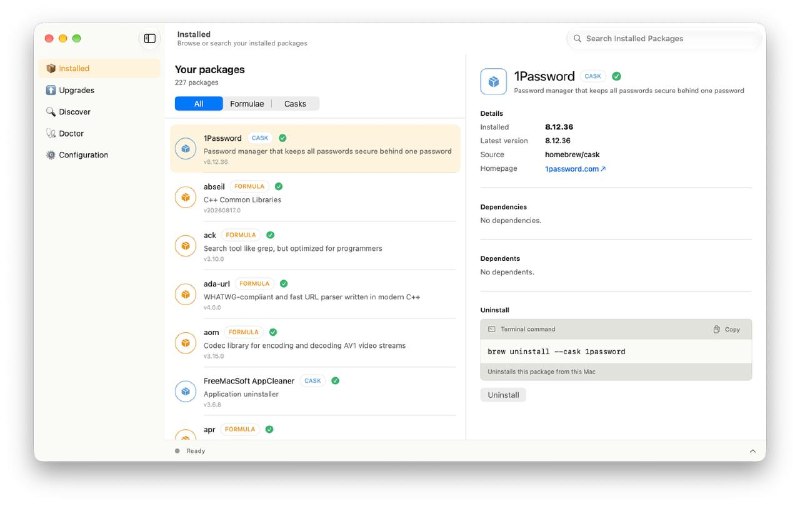
Task: Click the Uninstall button
Action: point(503,395)
